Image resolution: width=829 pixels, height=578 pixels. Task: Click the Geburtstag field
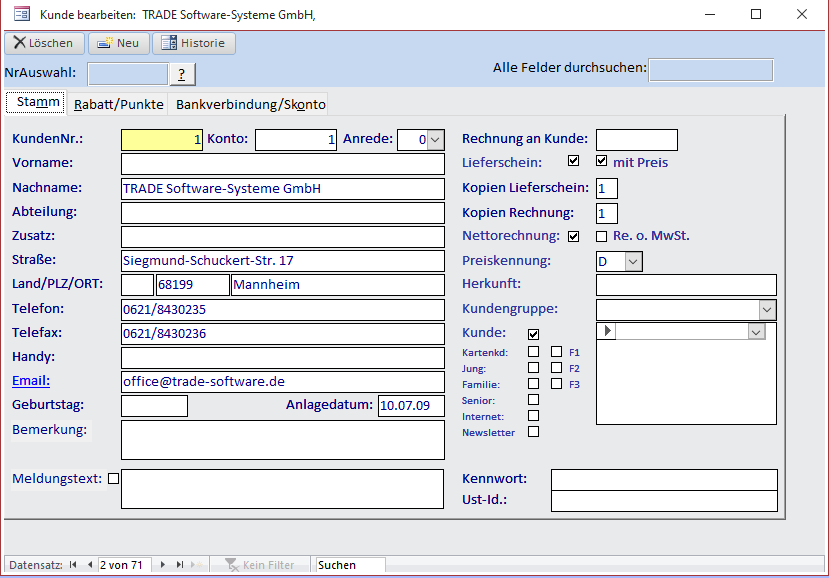click(154, 406)
